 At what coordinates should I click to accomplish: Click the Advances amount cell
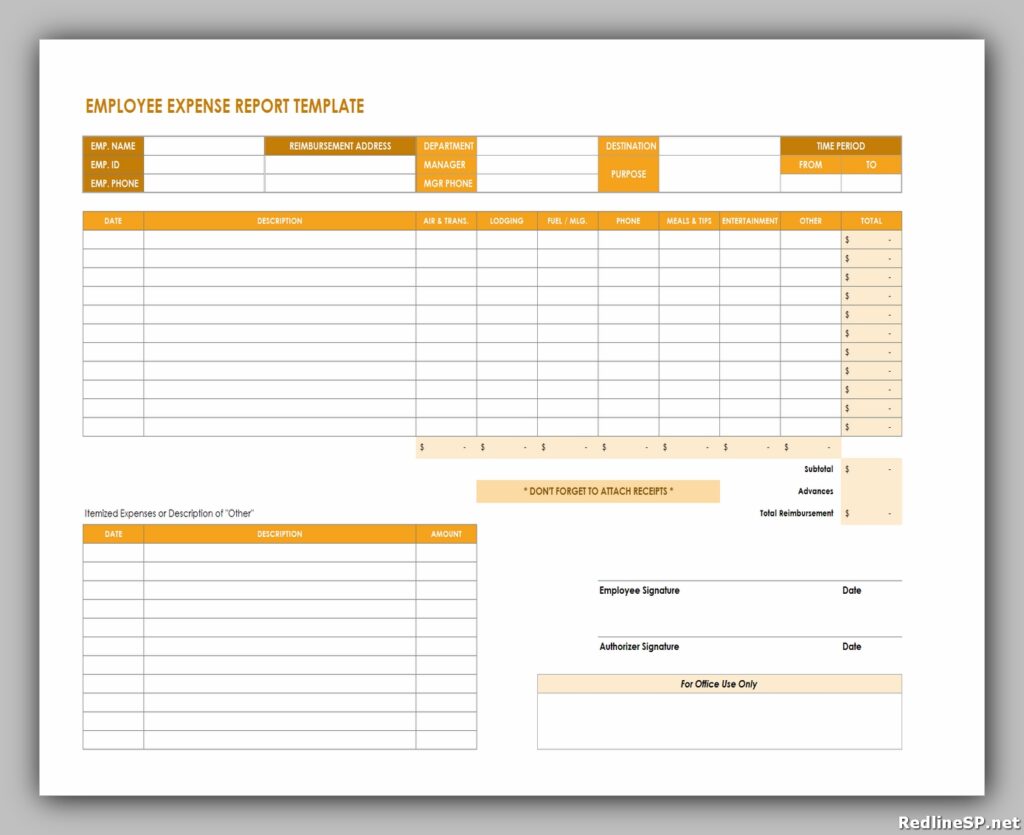coord(871,491)
